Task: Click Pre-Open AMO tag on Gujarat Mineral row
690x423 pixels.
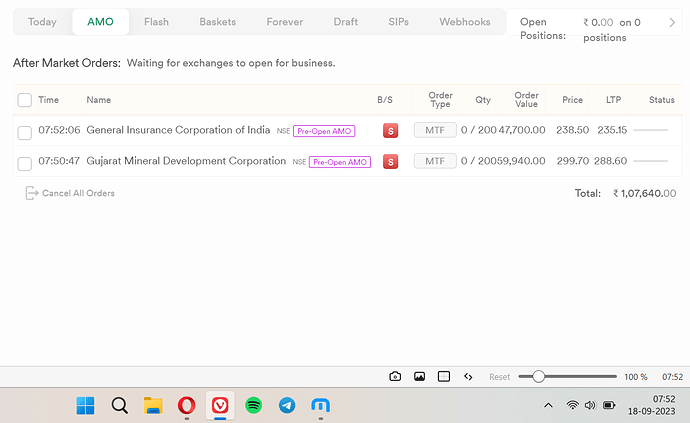Action: coord(340,162)
